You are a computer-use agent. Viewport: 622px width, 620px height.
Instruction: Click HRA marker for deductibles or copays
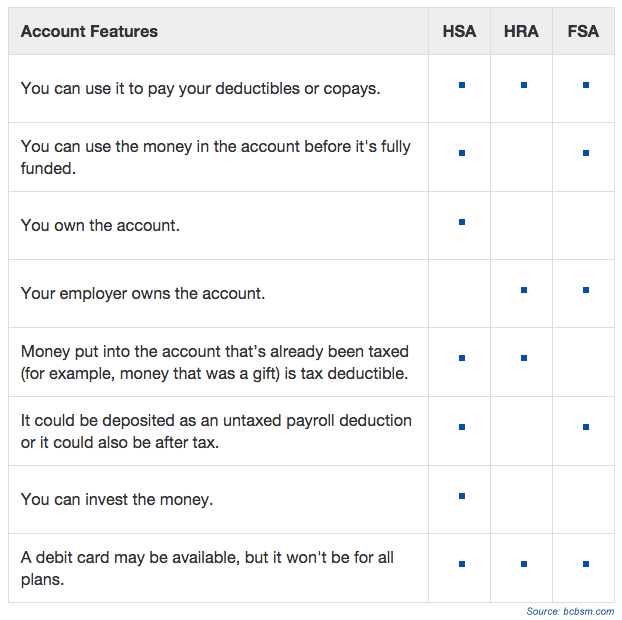(524, 85)
